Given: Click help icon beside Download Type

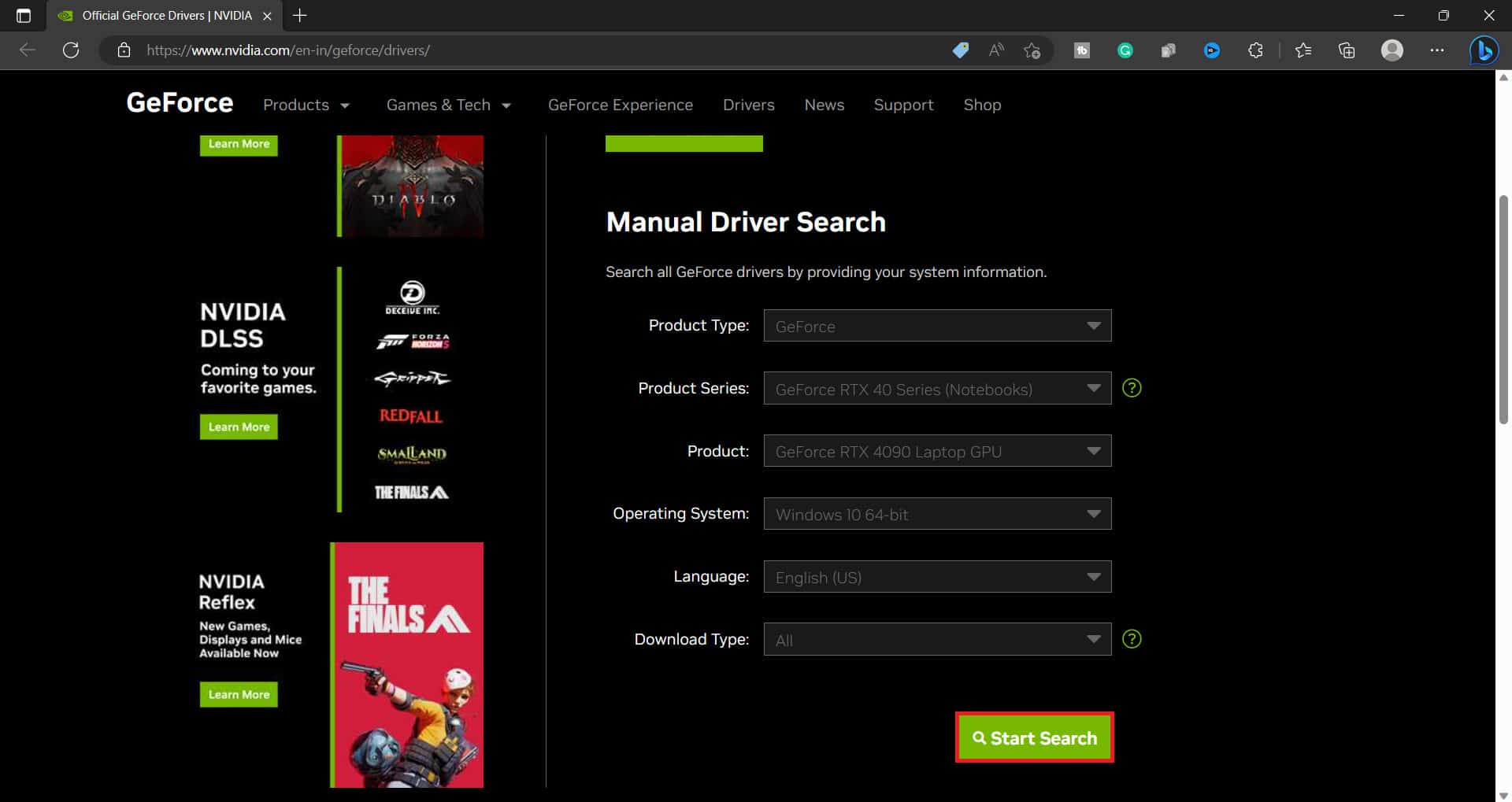Looking at the screenshot, I should pos(1132,639).
